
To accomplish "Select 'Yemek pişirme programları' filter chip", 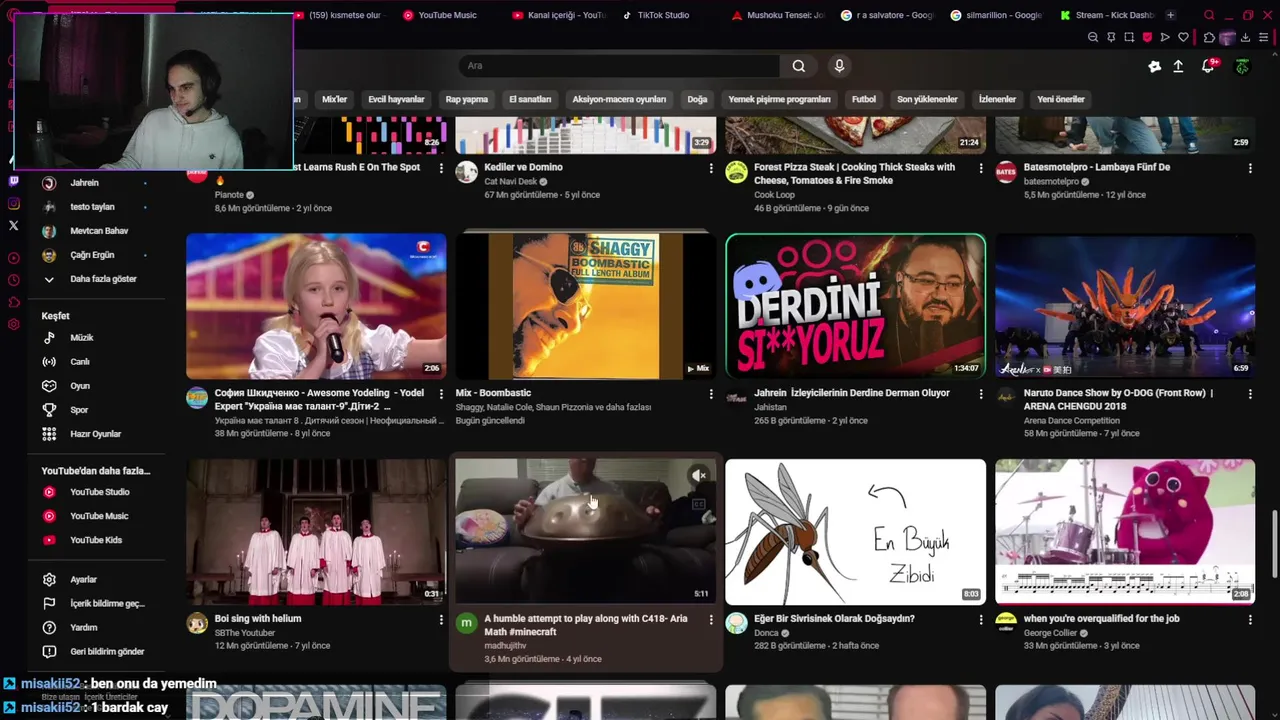I will tap(779, 99).
